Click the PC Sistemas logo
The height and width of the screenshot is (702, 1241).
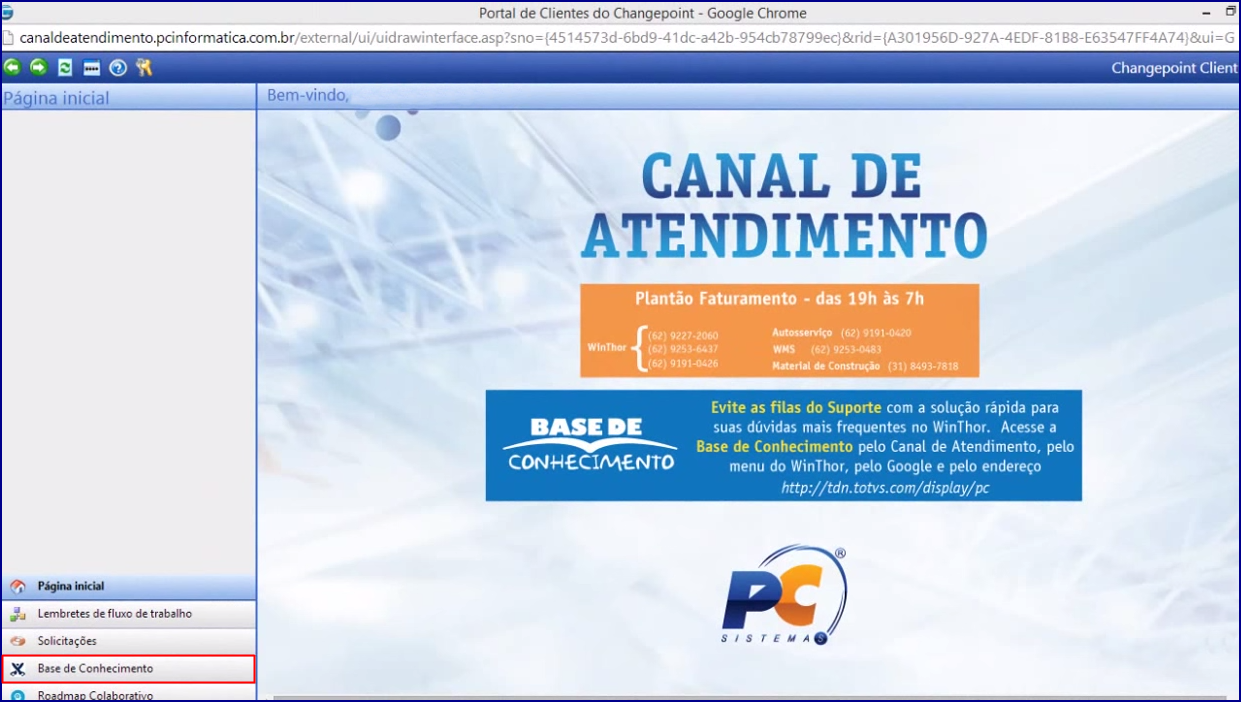(x=784, y=595)
